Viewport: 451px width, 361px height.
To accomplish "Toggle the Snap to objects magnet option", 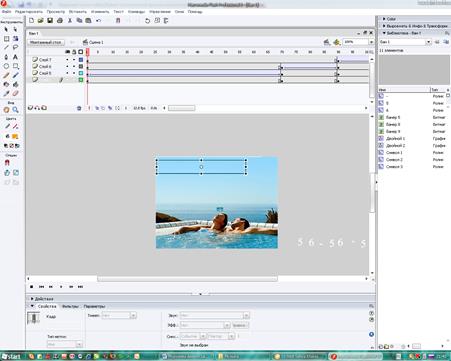I will [7, 163].
